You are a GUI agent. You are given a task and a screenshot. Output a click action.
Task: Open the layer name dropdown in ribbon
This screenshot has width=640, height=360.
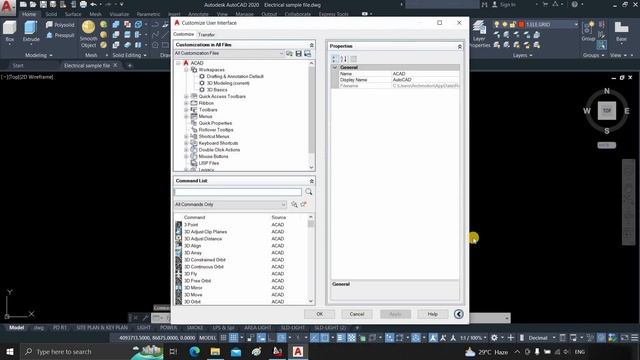coord(576,24)
